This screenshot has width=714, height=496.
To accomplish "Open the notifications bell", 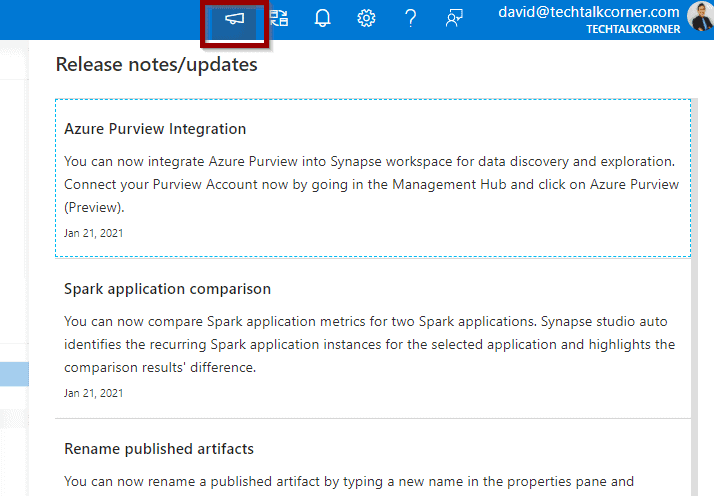I will point(322,19).
